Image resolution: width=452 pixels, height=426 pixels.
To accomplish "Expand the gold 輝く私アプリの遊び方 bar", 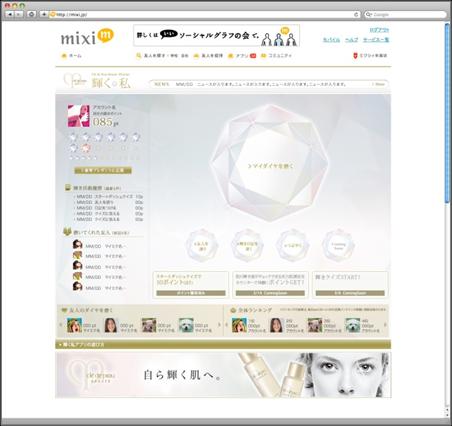I will tap(223, 344).
